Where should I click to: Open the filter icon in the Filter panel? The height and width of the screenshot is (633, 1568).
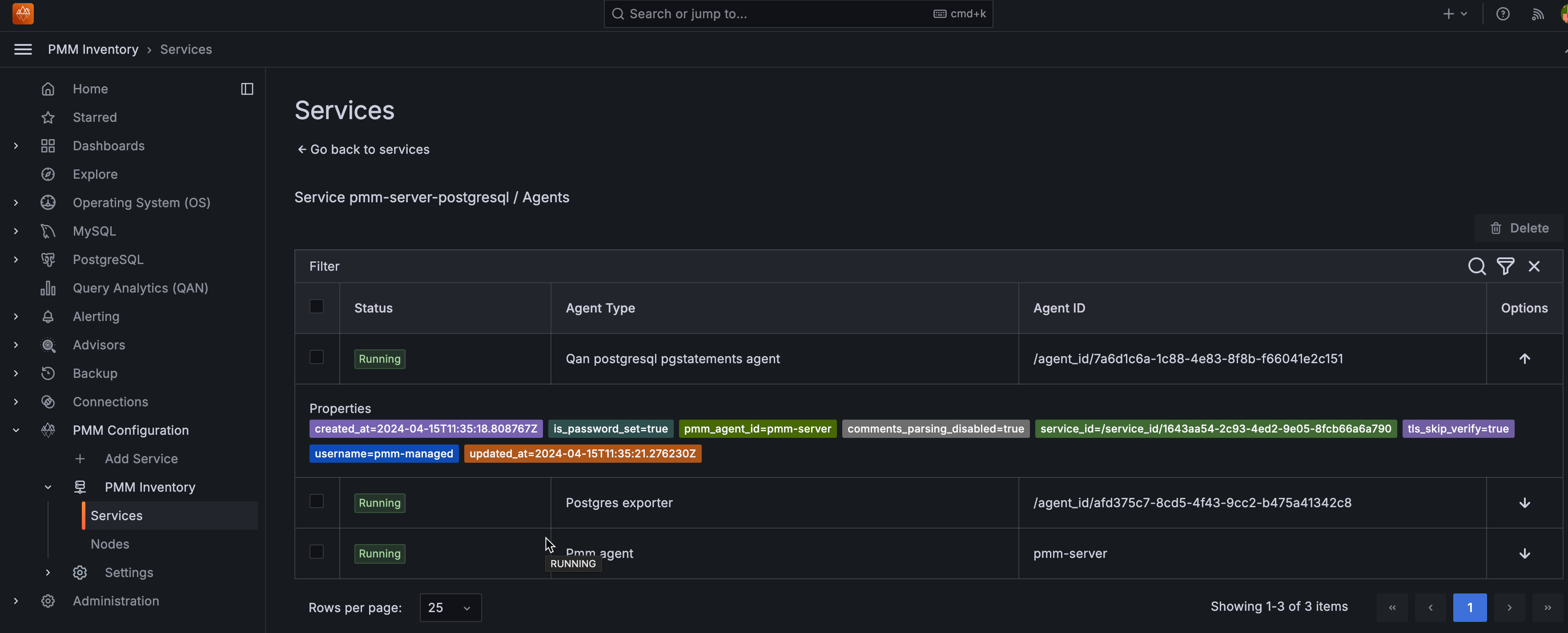[1506, 266]
